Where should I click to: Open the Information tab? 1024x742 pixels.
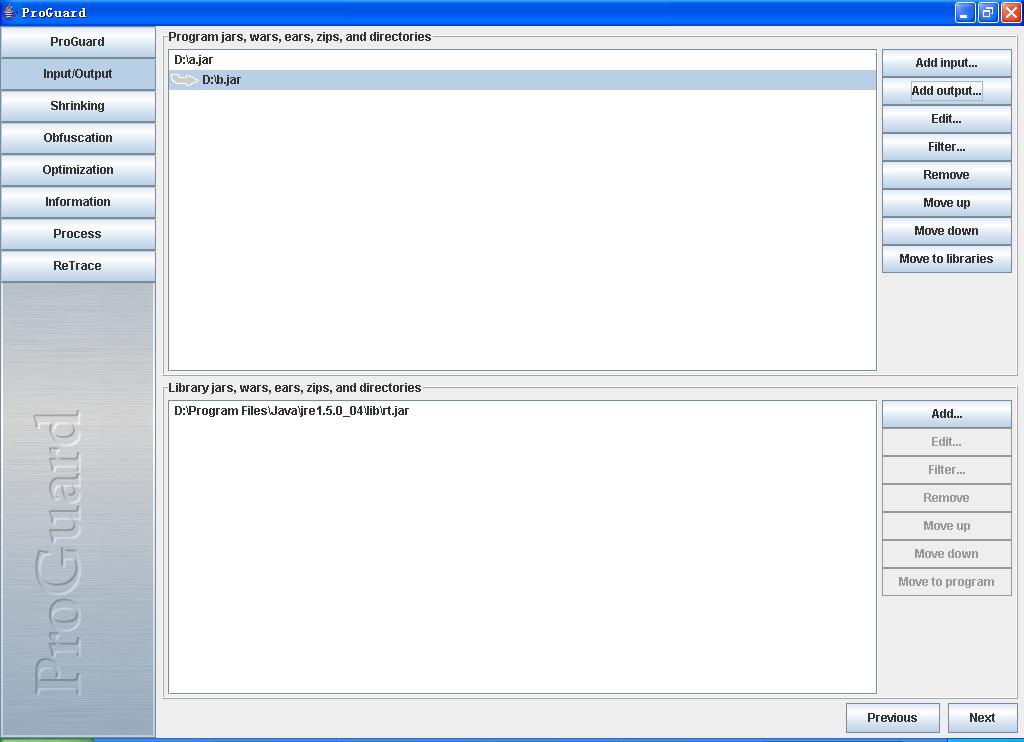point(78,202)
